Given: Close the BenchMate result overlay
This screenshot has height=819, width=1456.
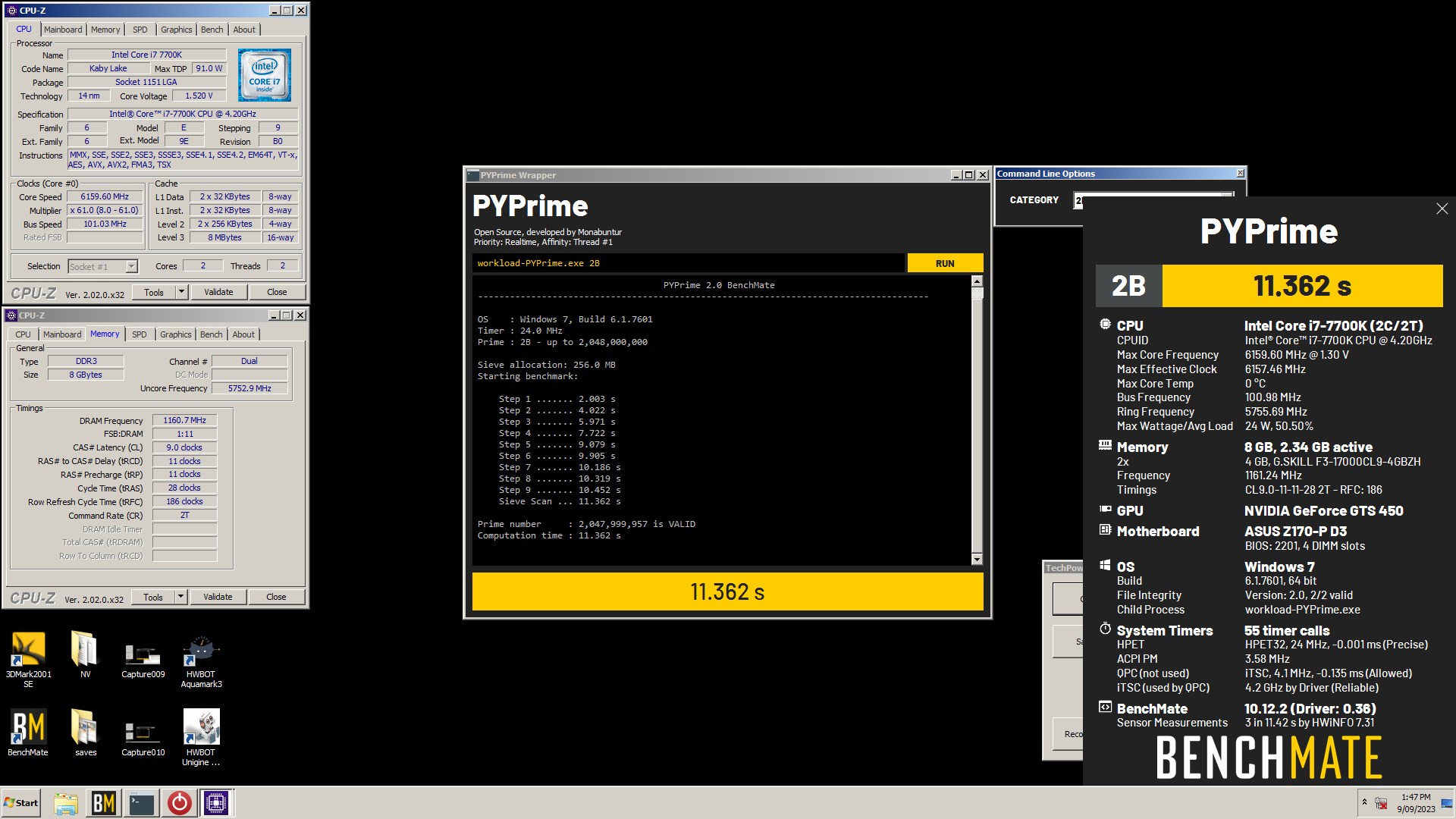Looking at the screenshot, I should click(x=1442, y=209).
